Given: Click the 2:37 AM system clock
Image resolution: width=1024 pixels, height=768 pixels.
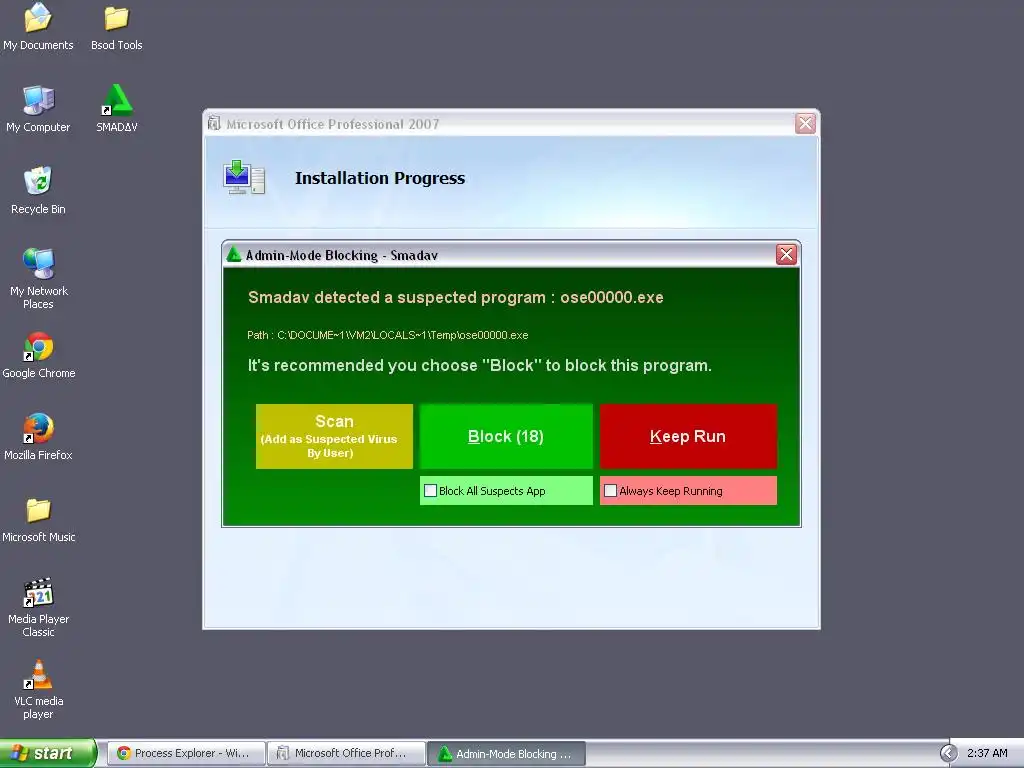Looking at the screenshot, I should (987, 753).
